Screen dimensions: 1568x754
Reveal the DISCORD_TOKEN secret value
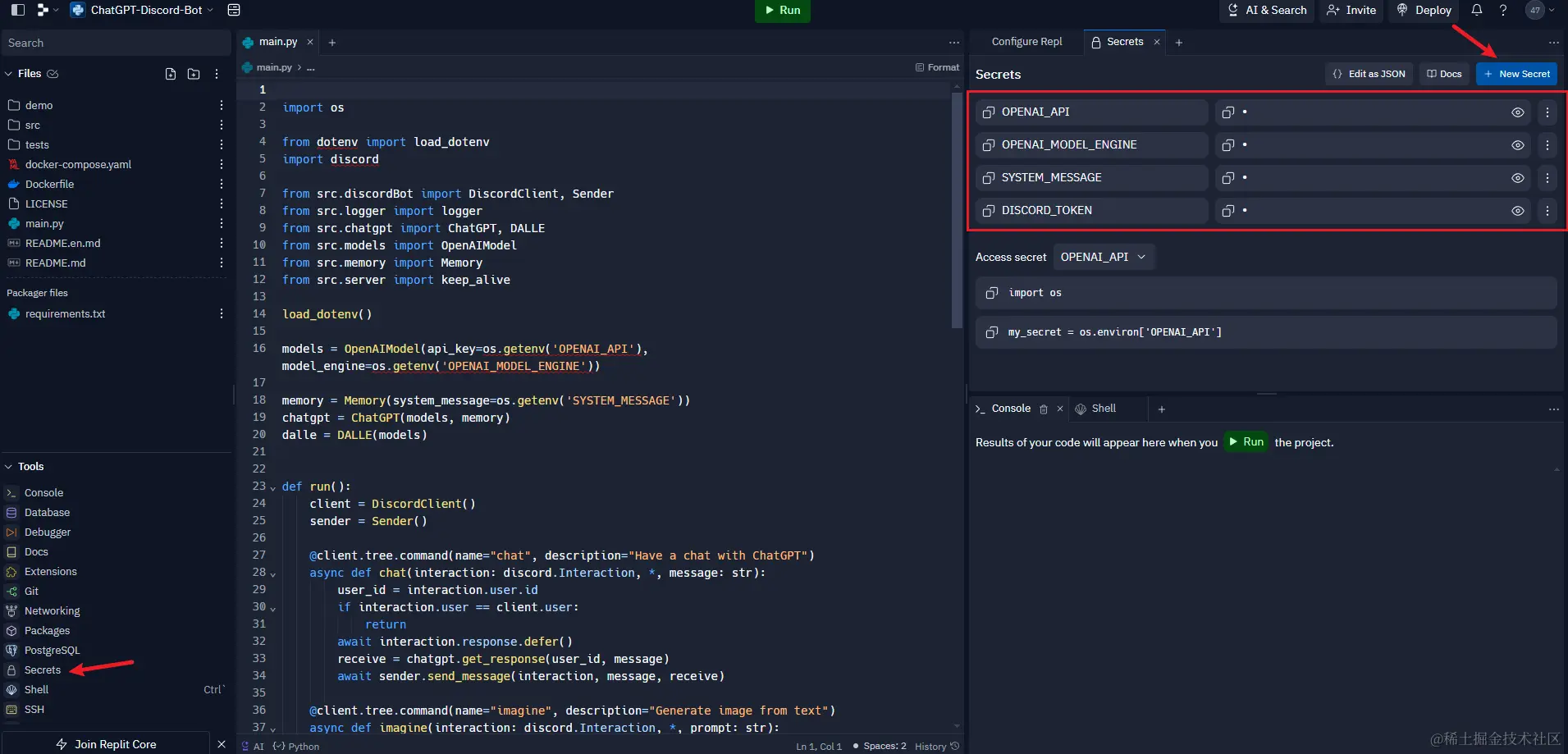1518,211
